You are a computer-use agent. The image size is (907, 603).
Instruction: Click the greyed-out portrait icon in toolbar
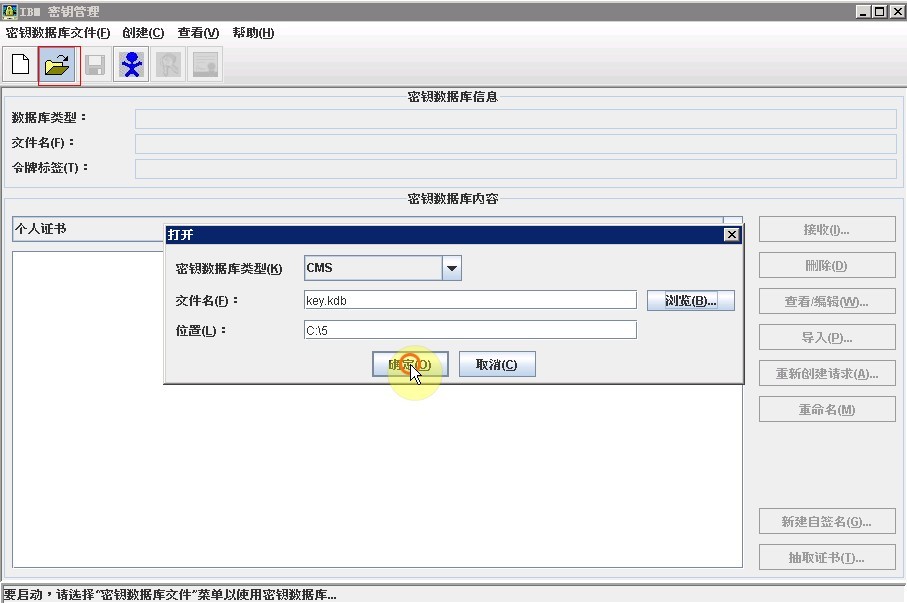click(168, 66)
